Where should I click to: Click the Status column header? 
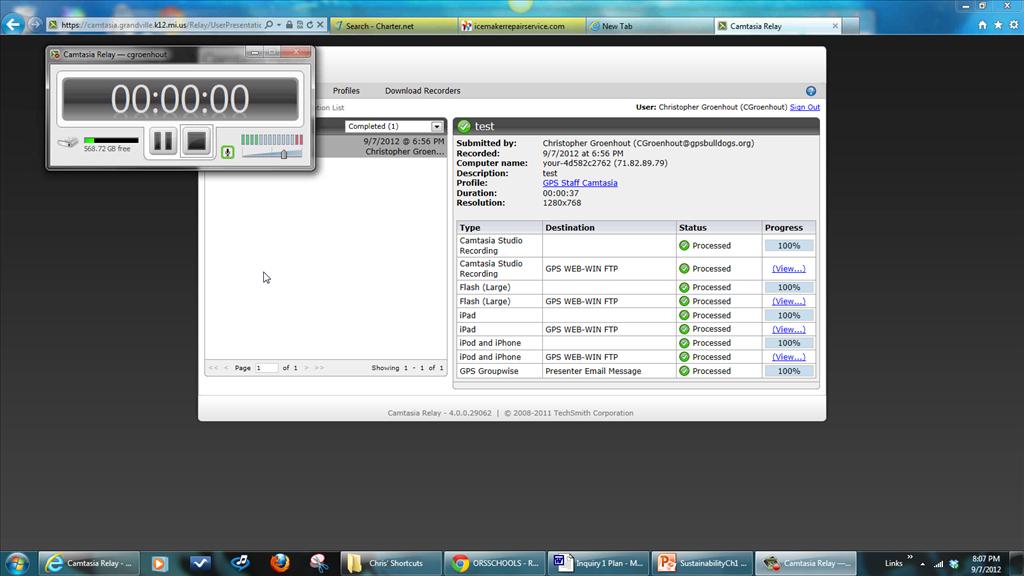[719, 227]
